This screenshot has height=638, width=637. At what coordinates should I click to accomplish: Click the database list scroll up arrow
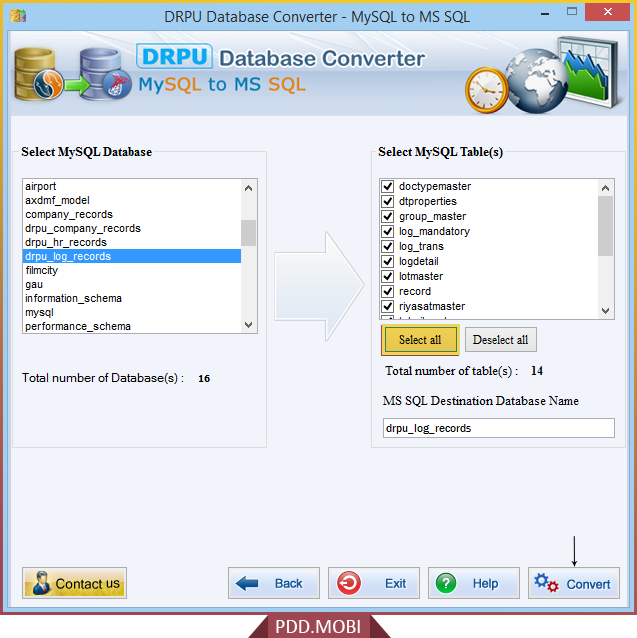click(x=249, y=188)
